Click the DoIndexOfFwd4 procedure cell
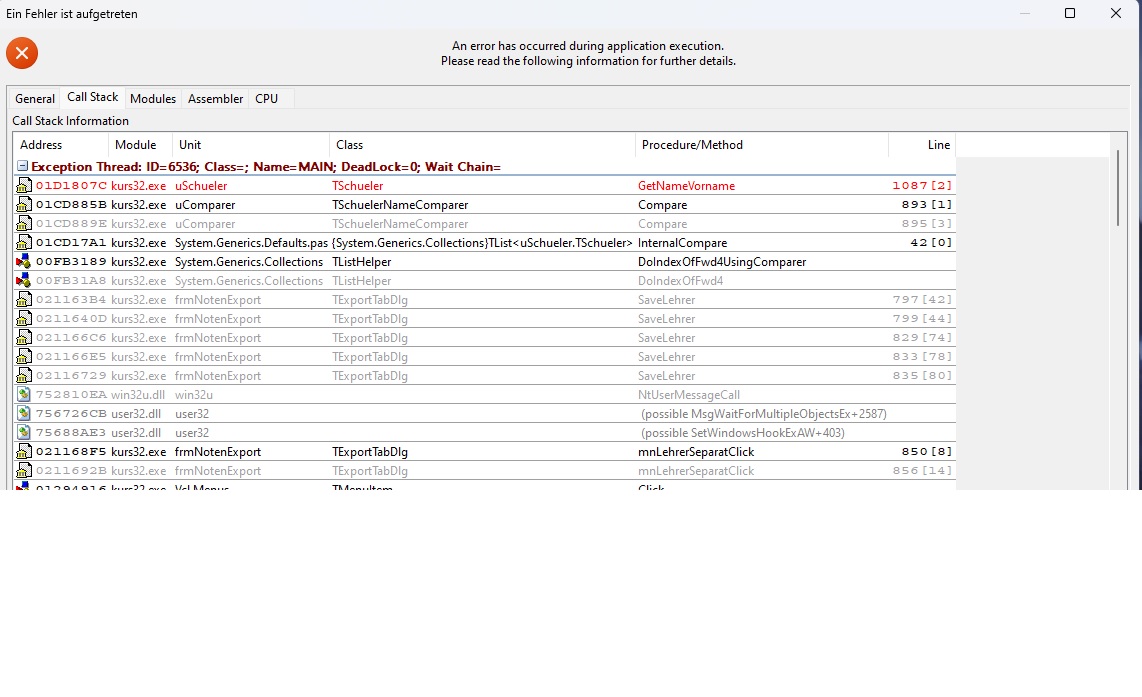This screenshot has width=1142, height=697. (680, 280)
